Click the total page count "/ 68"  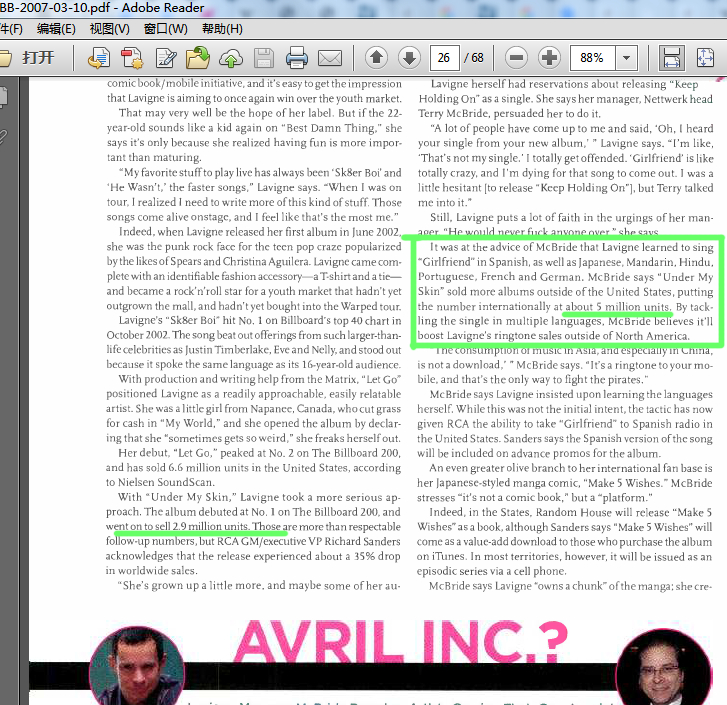tap(474, 58)
